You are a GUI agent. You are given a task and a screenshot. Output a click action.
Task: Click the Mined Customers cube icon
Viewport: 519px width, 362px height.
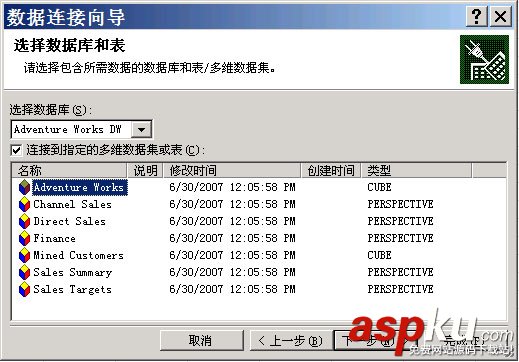24,255
